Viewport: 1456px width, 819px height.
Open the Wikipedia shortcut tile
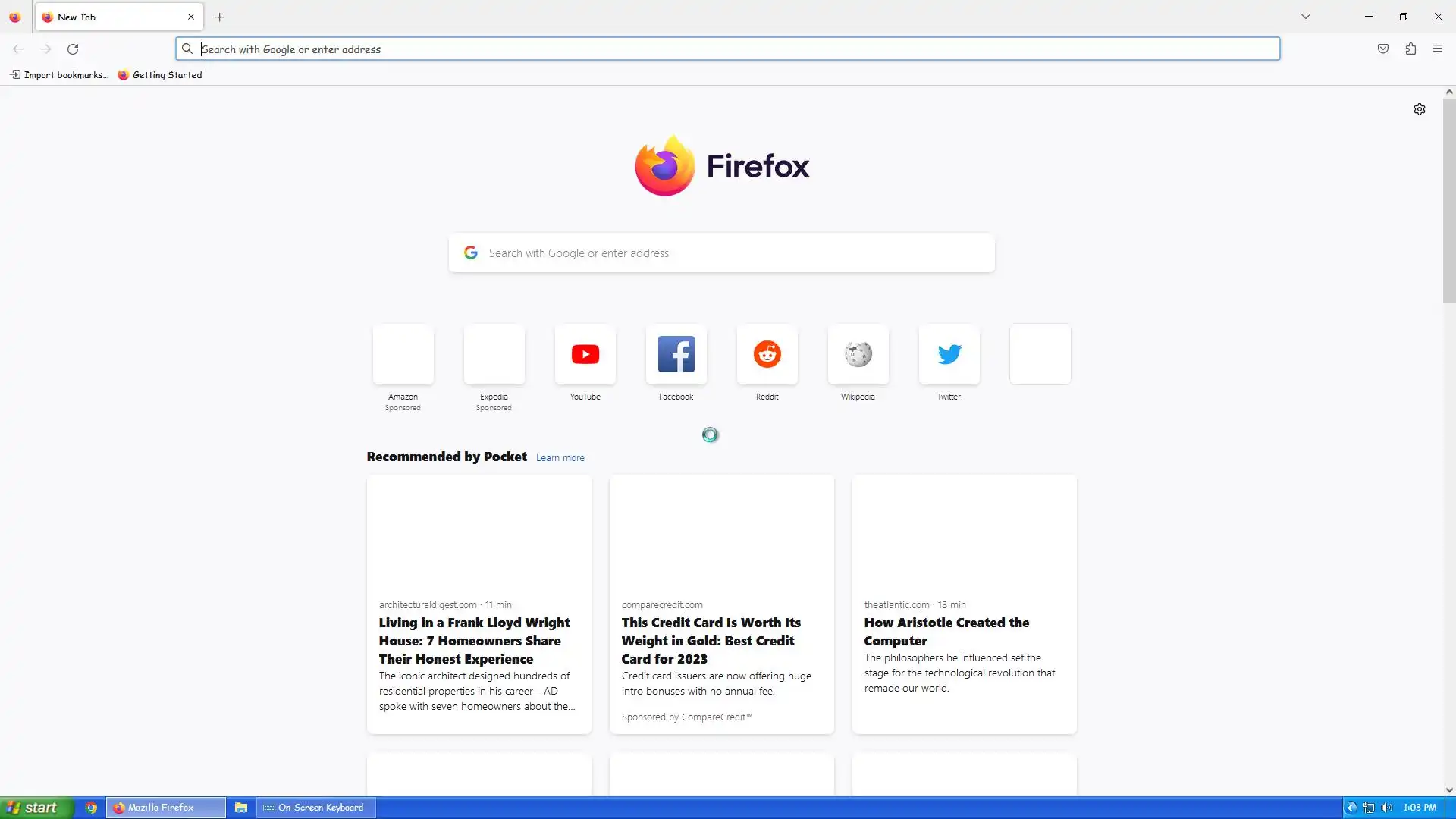pos(858,354)
